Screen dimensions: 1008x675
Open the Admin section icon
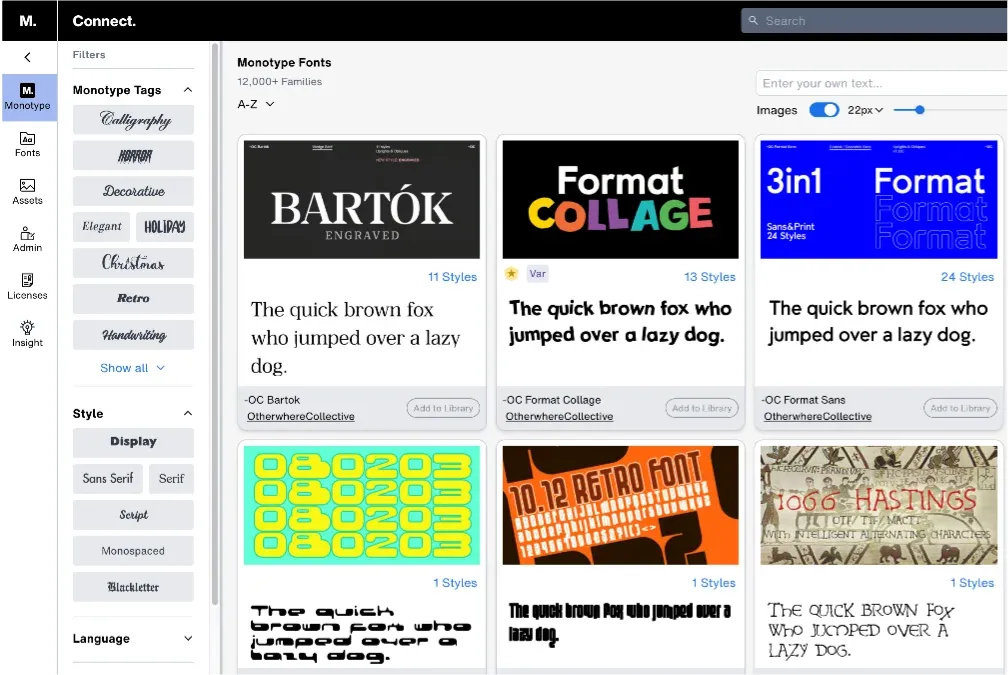coord(28,233)
